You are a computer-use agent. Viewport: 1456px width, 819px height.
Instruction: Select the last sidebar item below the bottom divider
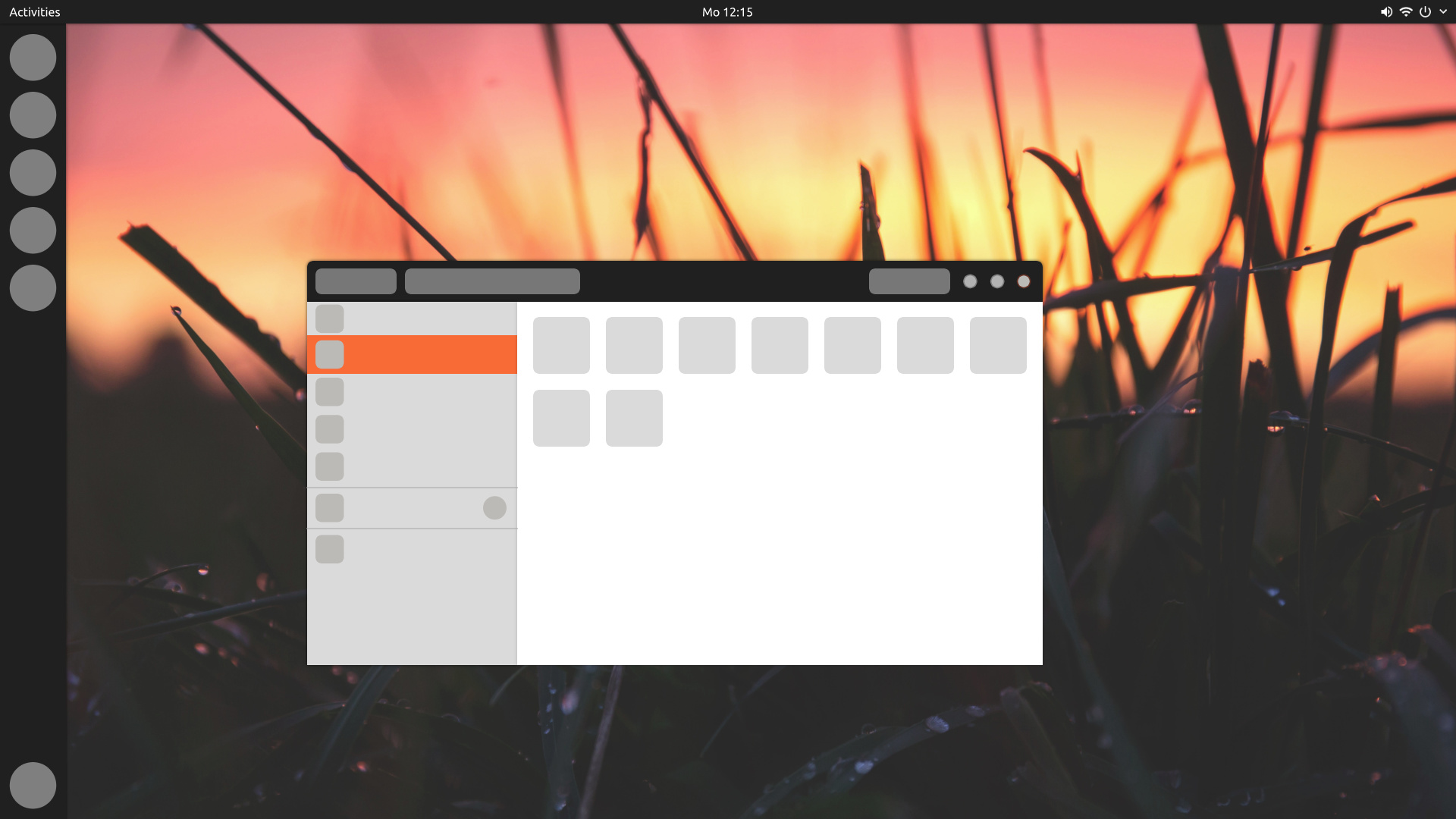point(412,549)
